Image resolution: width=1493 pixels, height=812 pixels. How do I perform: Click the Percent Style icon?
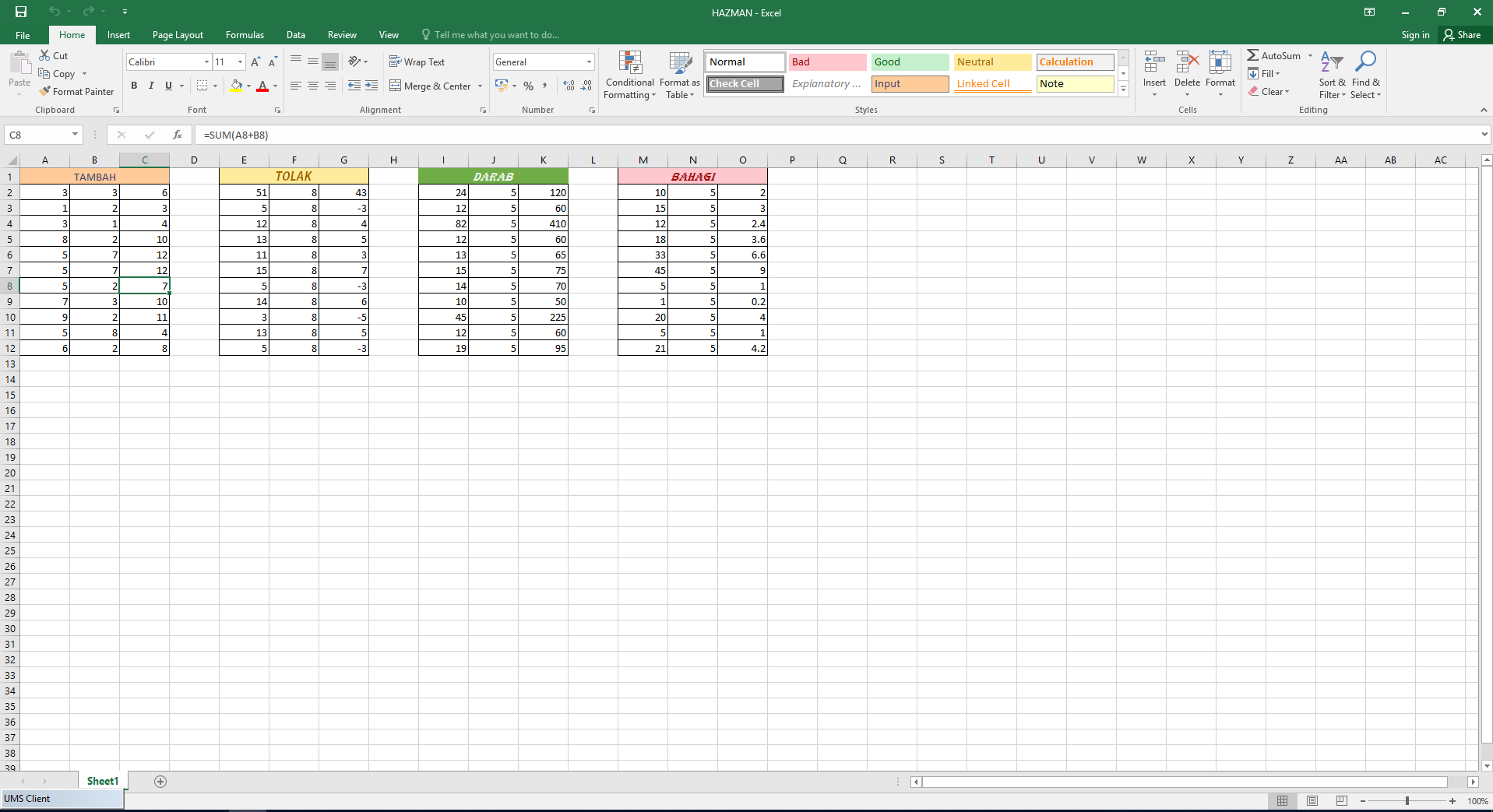tap(529, 86)
